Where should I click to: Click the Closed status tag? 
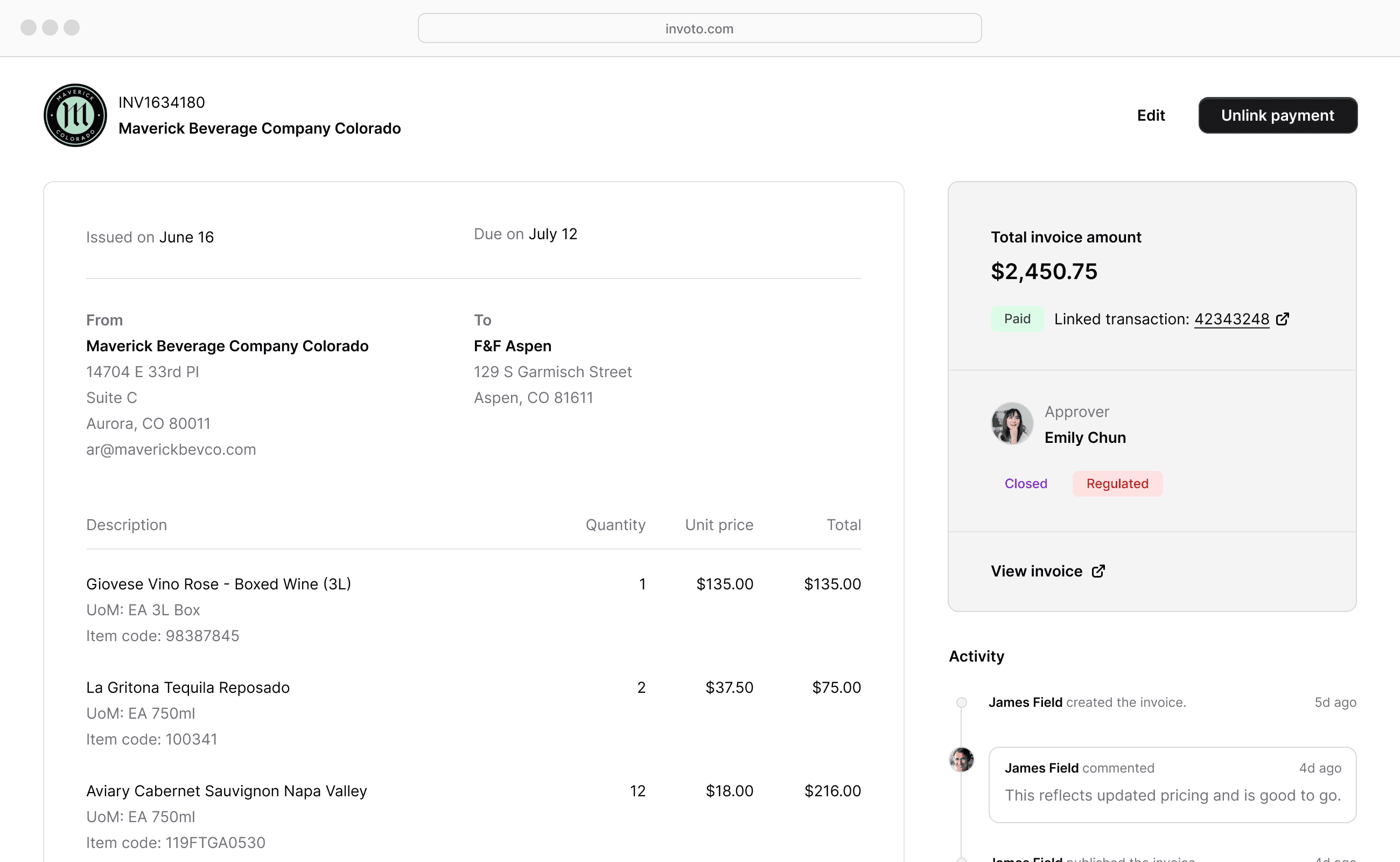click(x=1026, y=483)
